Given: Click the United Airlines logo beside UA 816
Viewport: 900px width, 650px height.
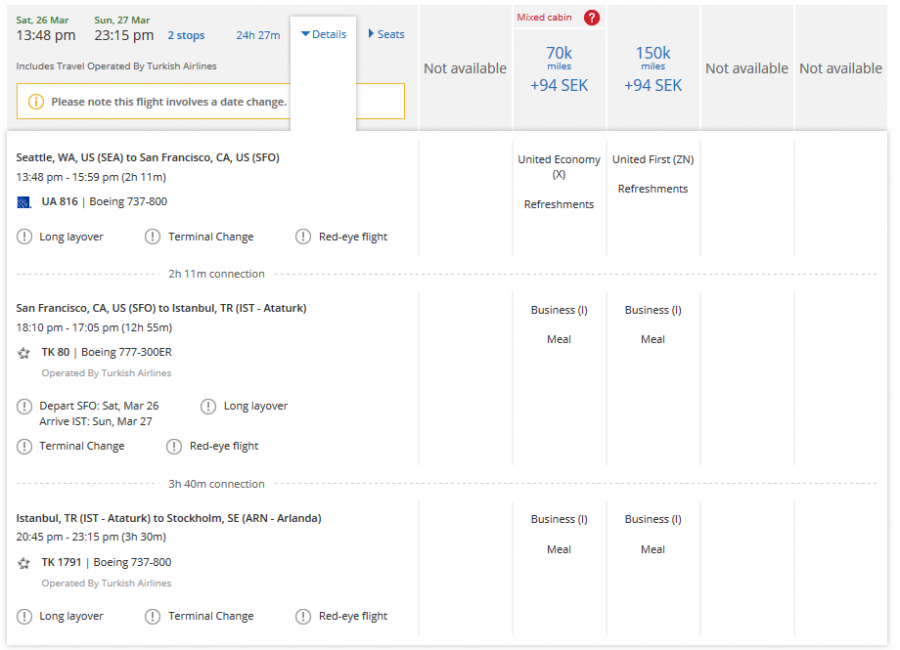Looking at the screenshot, I should 24,202.
